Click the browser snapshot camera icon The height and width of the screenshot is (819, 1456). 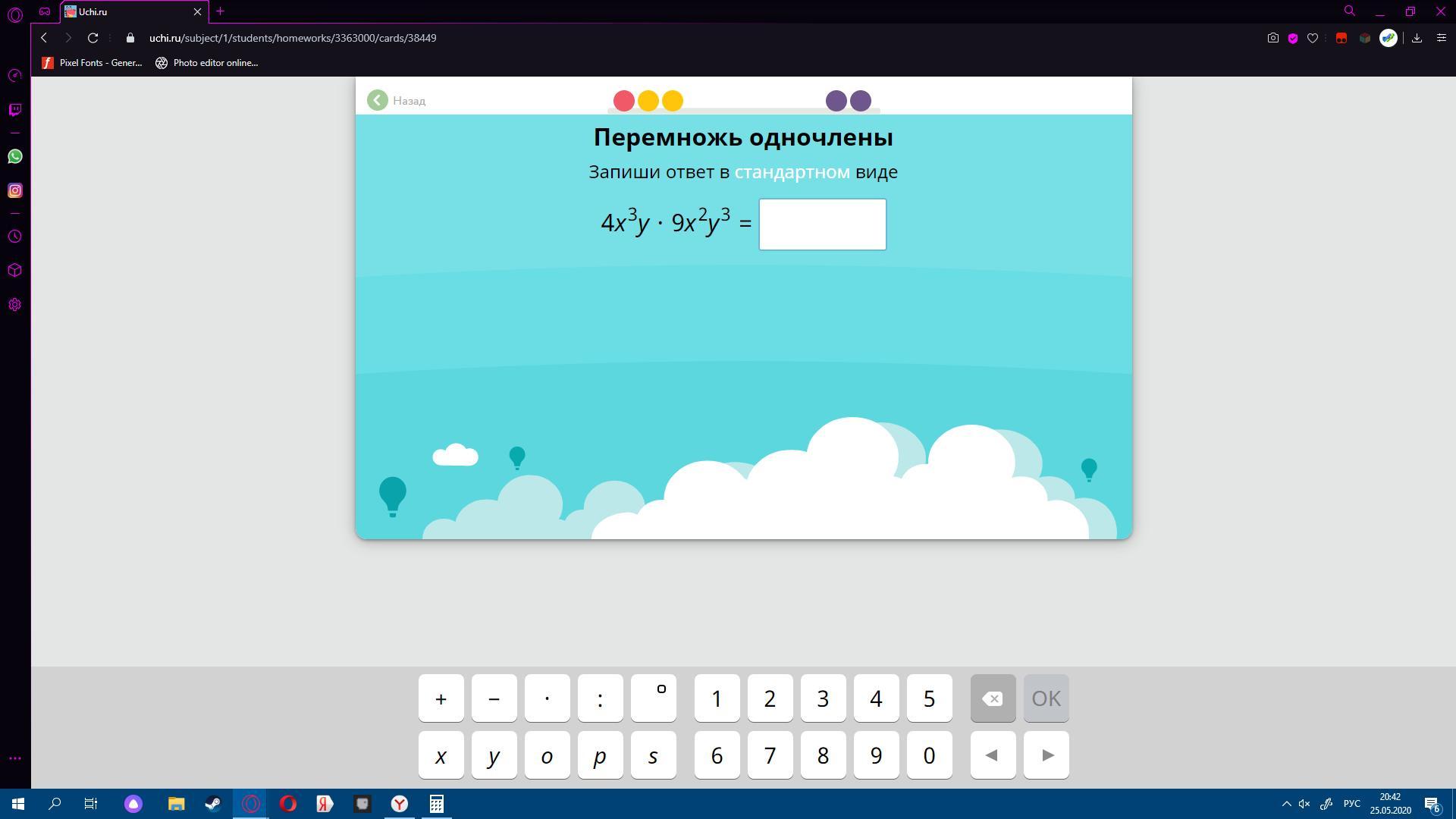(1272, 38)
